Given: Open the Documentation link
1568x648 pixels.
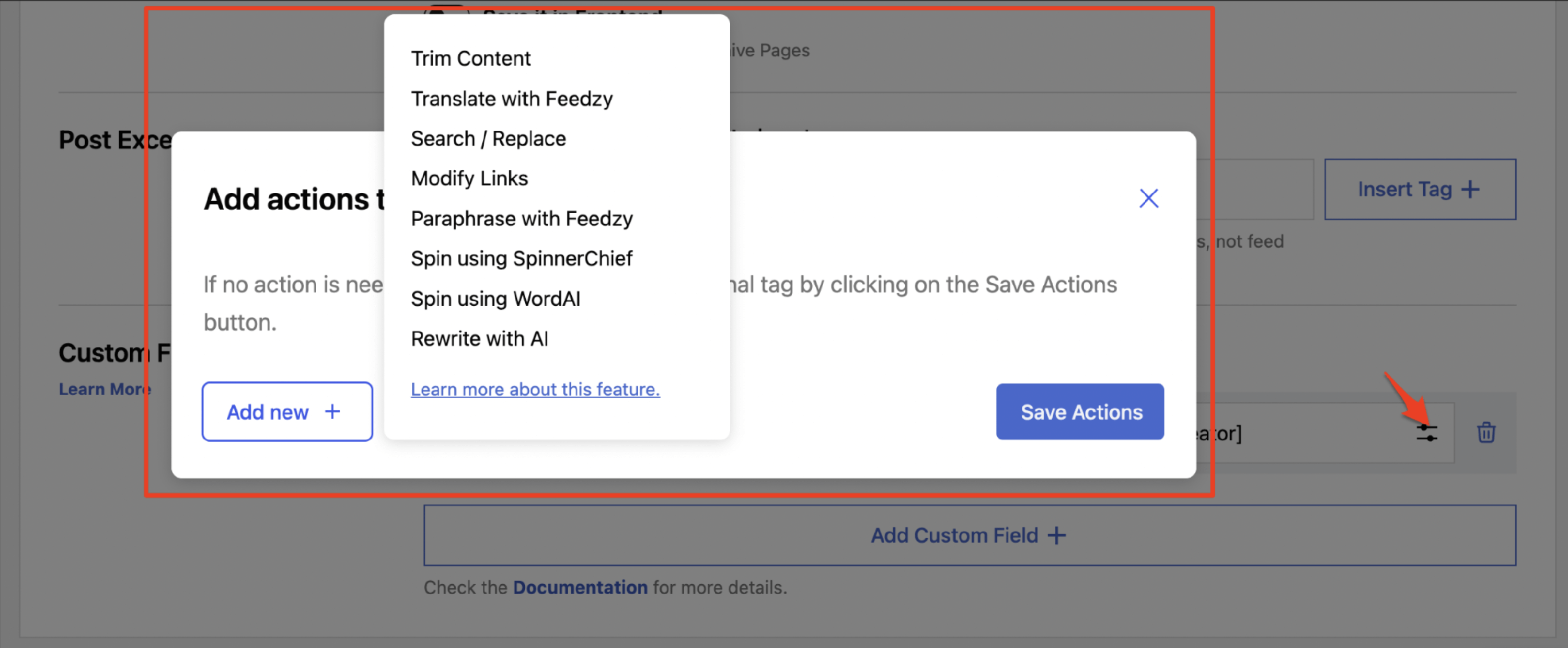Looking at the screenshot, I should [580, 588].
